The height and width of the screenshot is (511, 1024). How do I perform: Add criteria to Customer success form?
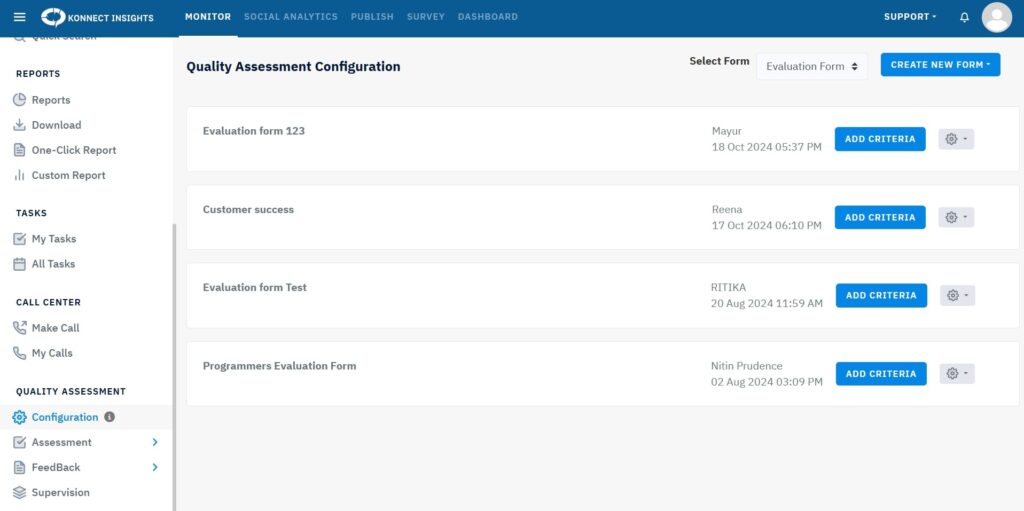[x=880, y=218]
